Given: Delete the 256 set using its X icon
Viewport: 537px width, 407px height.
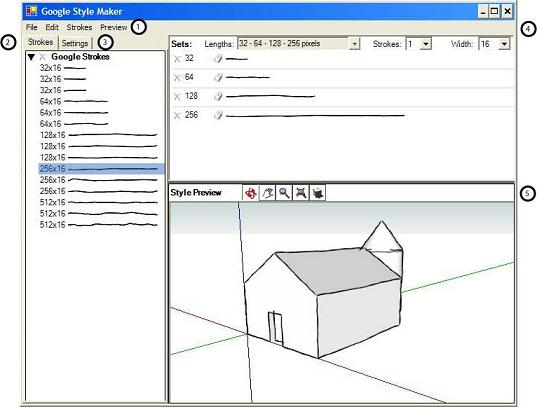Looking at the screenshot, I should point(177,115).
